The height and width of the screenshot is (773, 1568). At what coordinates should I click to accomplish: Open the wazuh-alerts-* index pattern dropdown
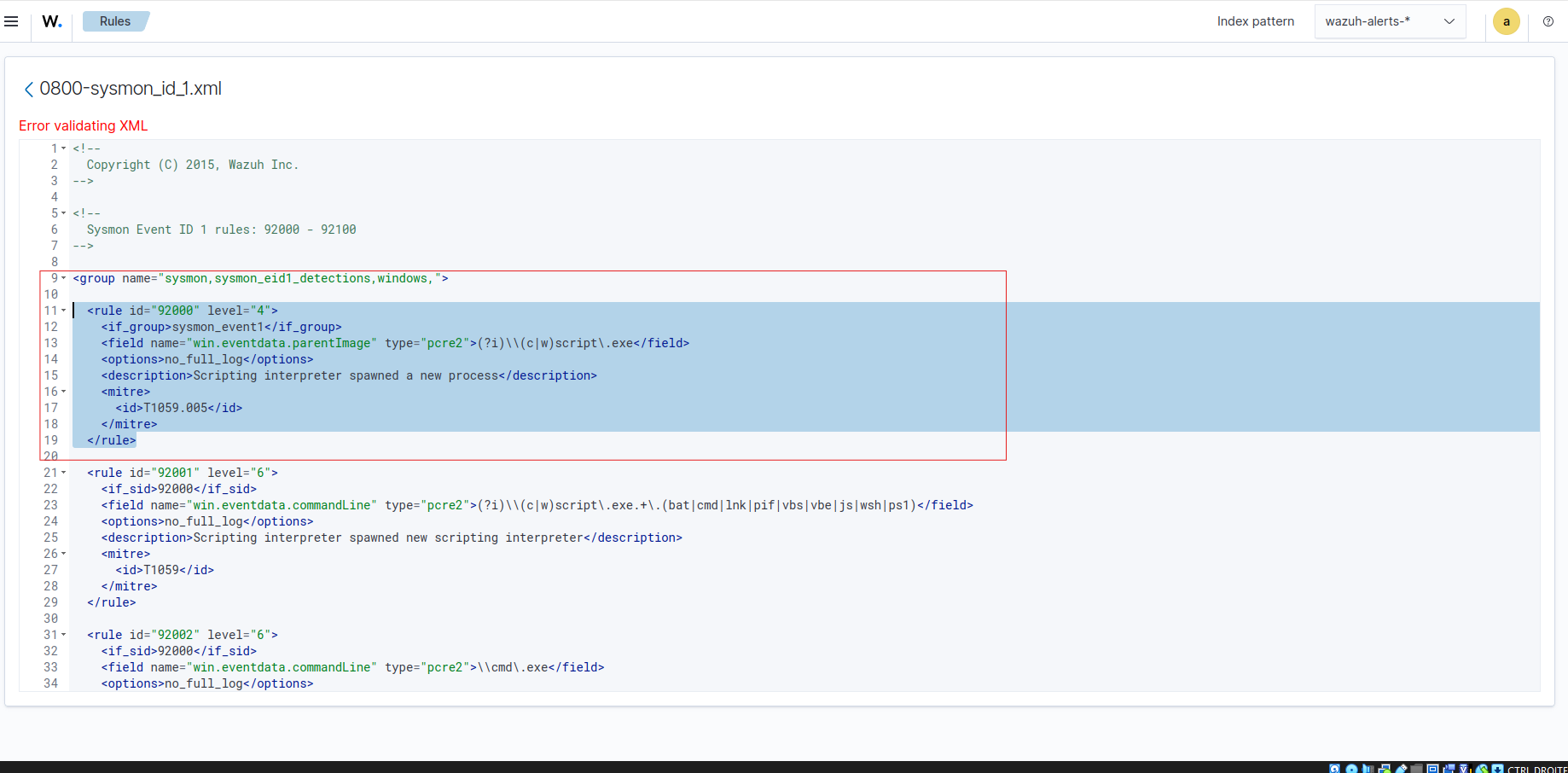tap(1389, 21)
